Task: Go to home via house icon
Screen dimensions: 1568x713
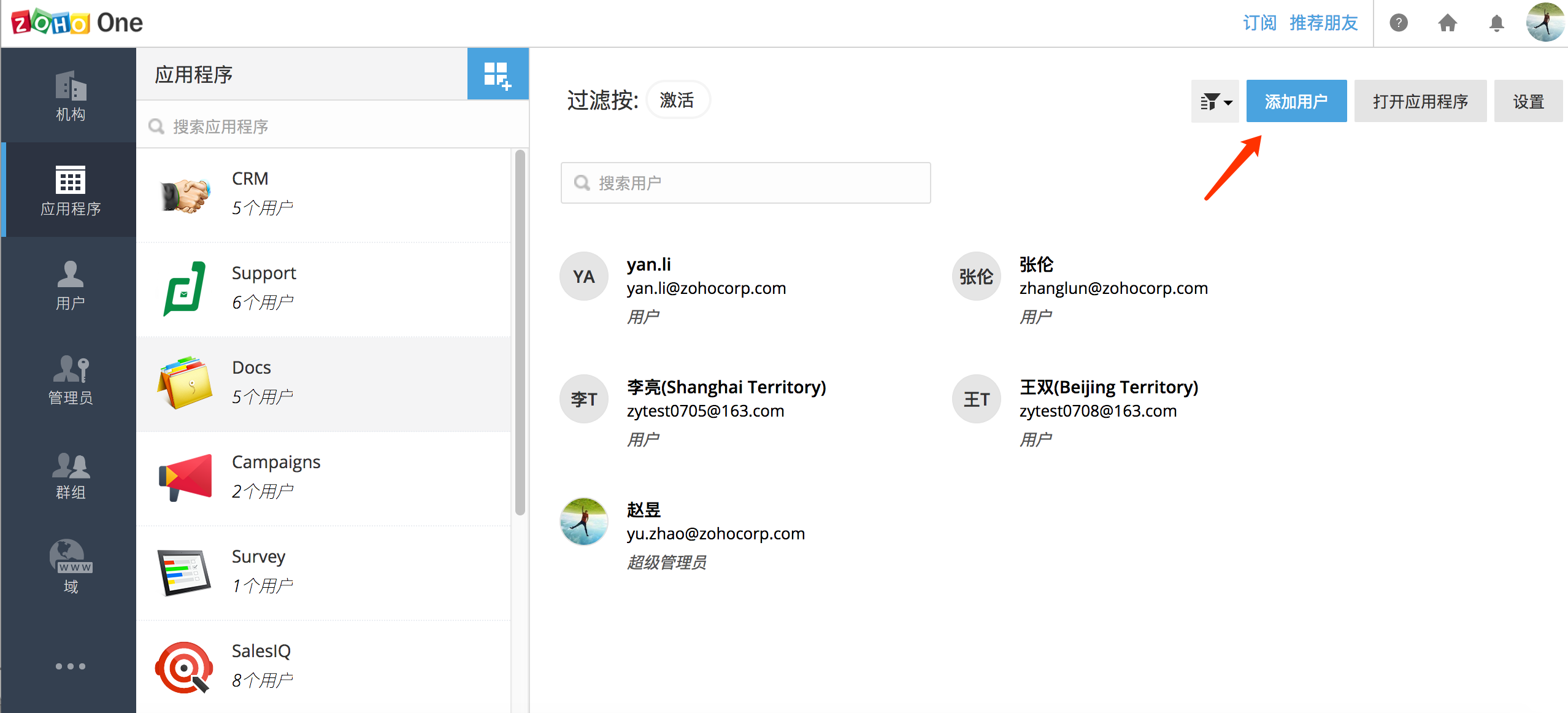Action: tap(1447, 23)
